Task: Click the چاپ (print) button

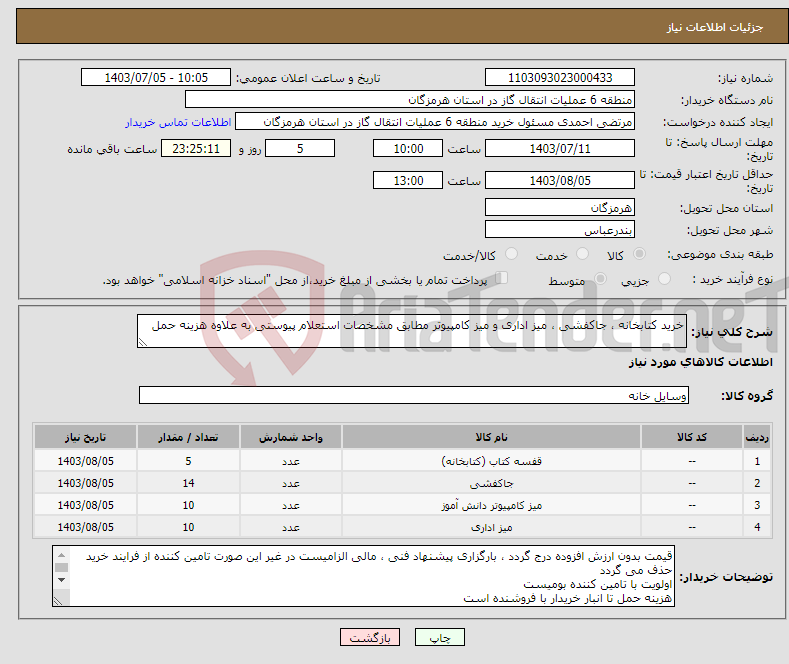Action: (439, 637)
